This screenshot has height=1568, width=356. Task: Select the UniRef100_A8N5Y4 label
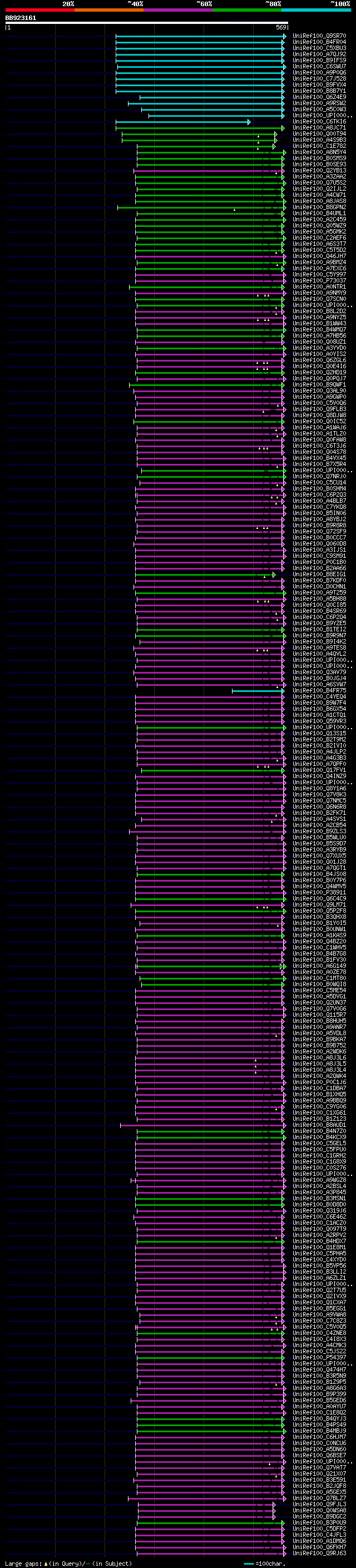319,152
